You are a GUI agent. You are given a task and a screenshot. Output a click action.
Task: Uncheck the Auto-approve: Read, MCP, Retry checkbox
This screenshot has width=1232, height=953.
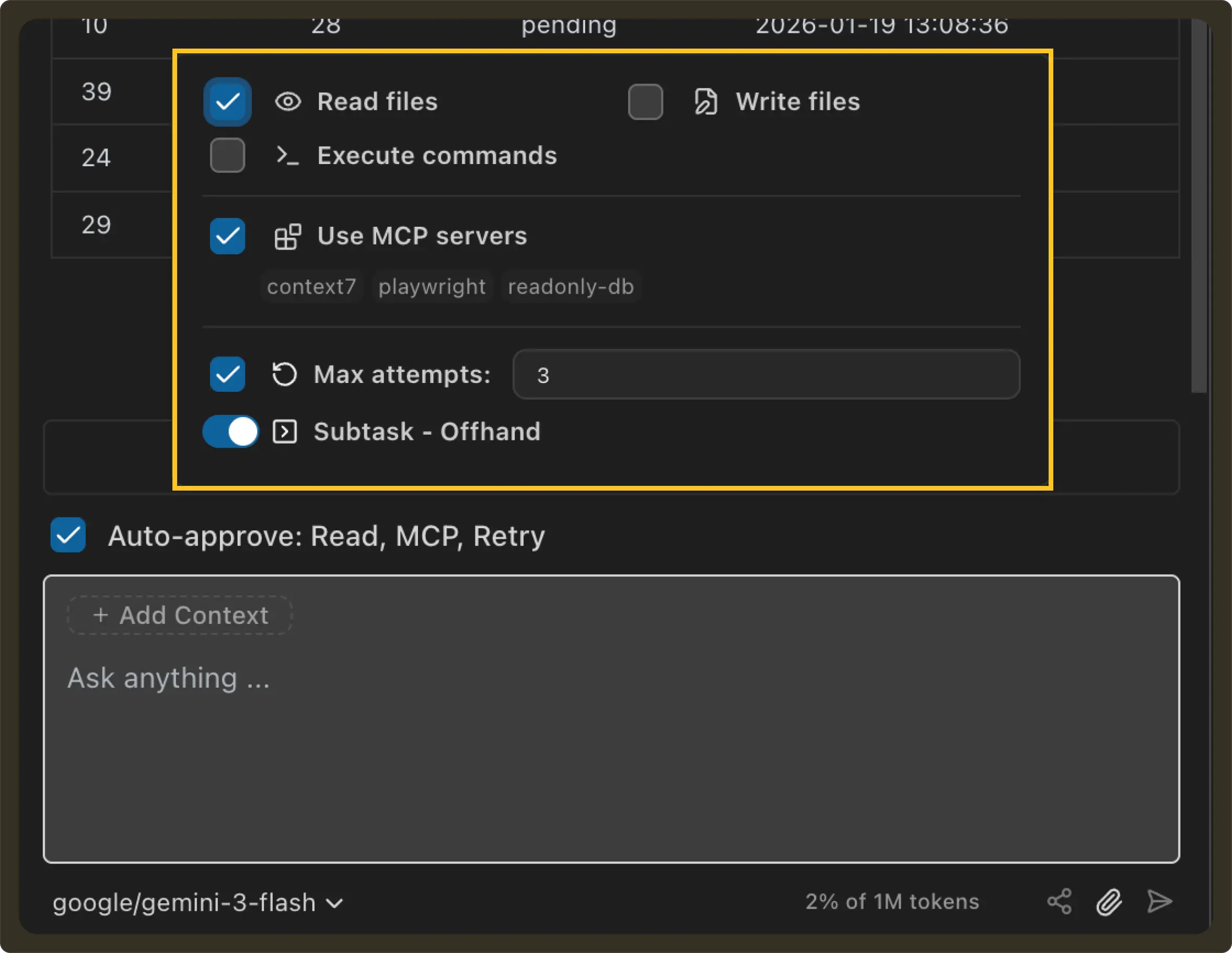(x=68, y=535)
